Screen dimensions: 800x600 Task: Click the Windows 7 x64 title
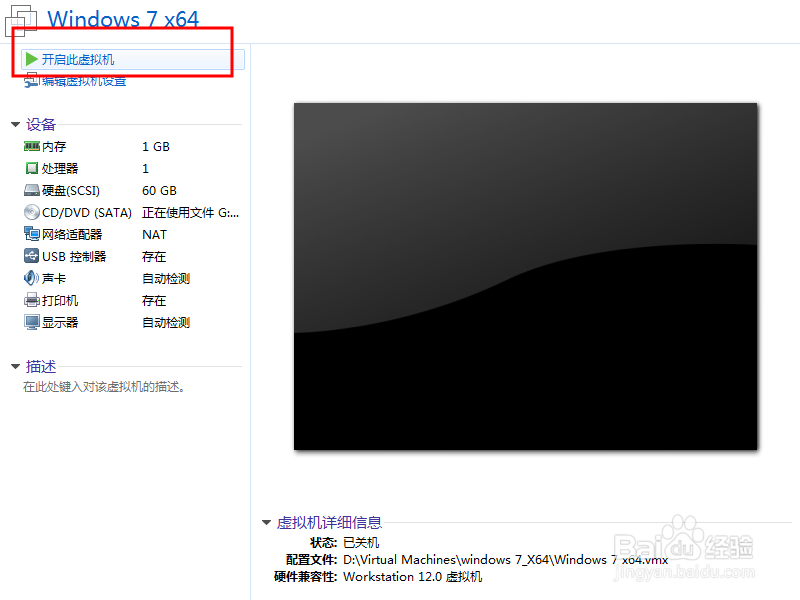coord(123,19)
